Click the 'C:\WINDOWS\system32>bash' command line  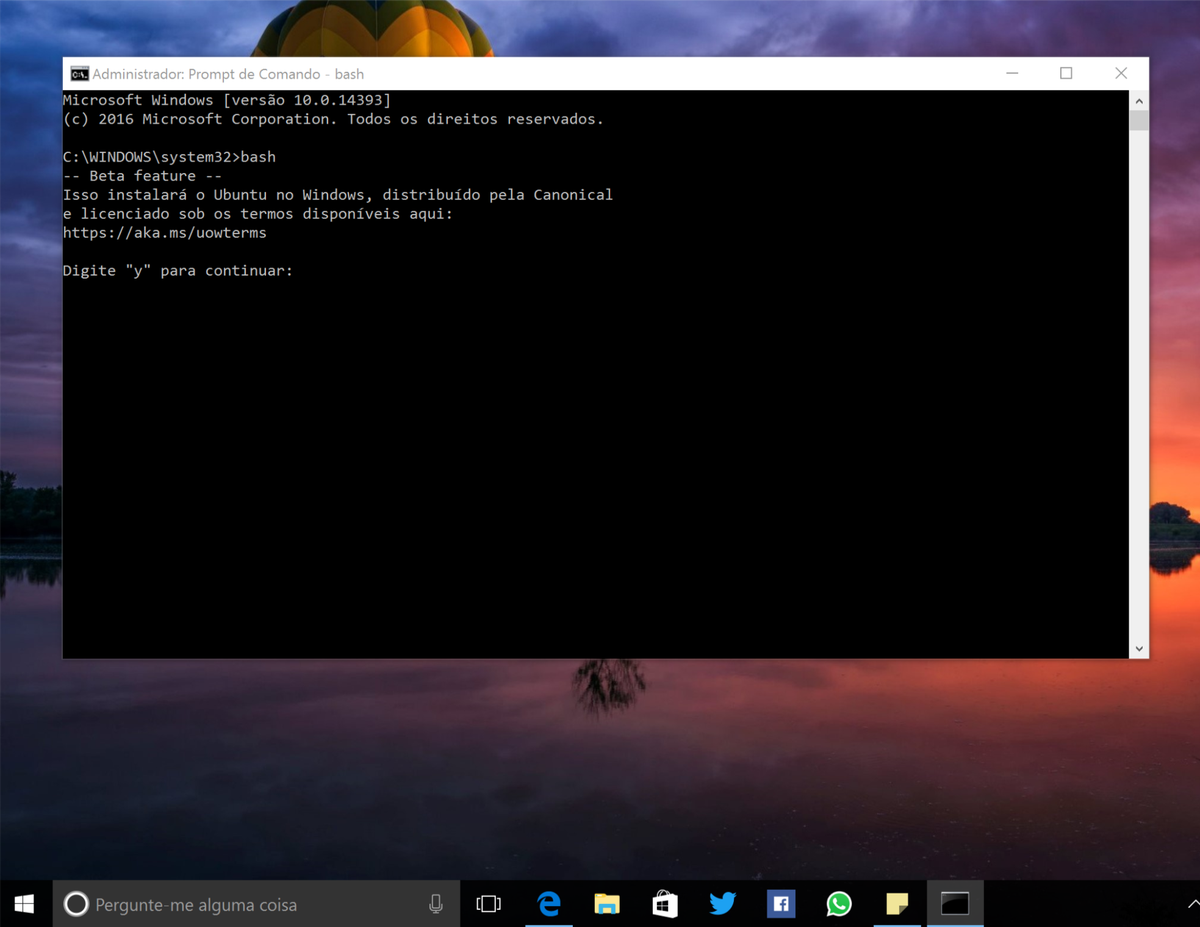(x=169, y=157)
